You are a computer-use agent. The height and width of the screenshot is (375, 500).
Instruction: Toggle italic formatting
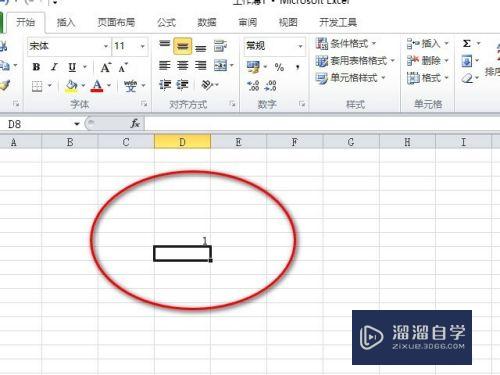[54, 67]
